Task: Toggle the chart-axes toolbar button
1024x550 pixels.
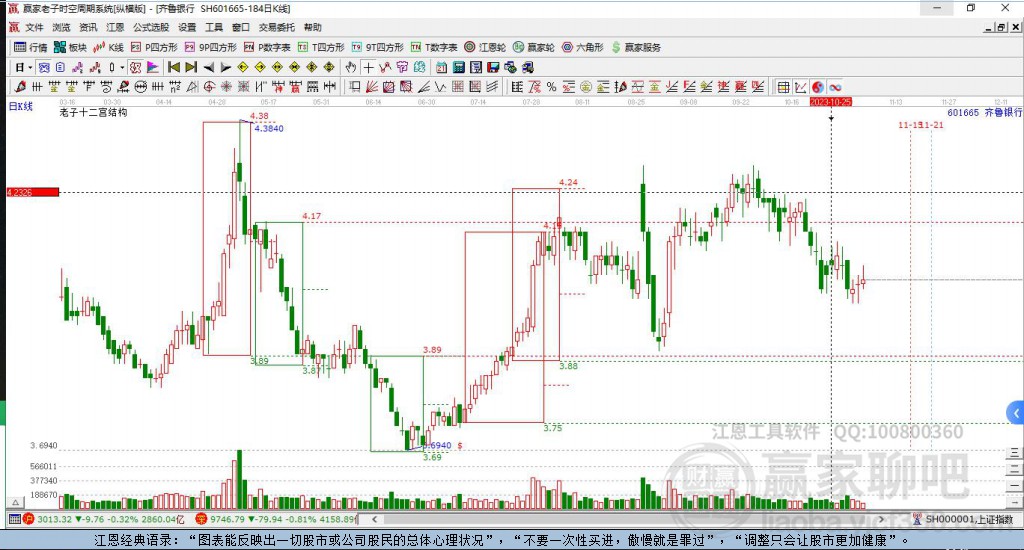Action: (801, 87)
